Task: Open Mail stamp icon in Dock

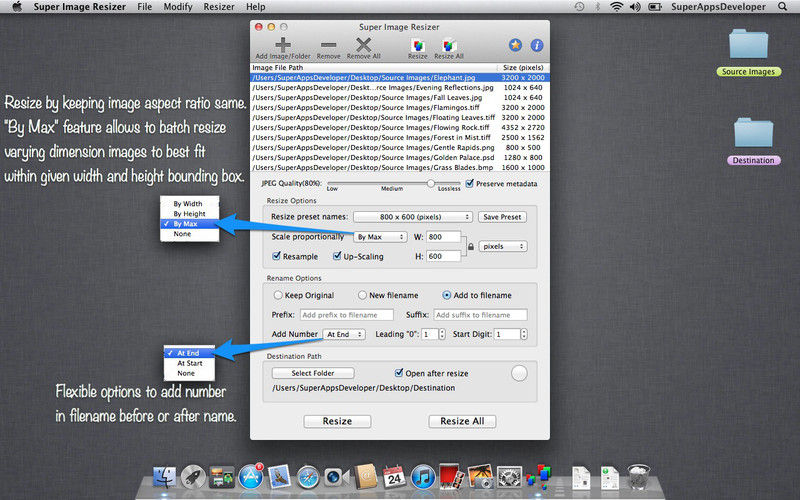Action: pyautogui.click(x=280, y=478)
